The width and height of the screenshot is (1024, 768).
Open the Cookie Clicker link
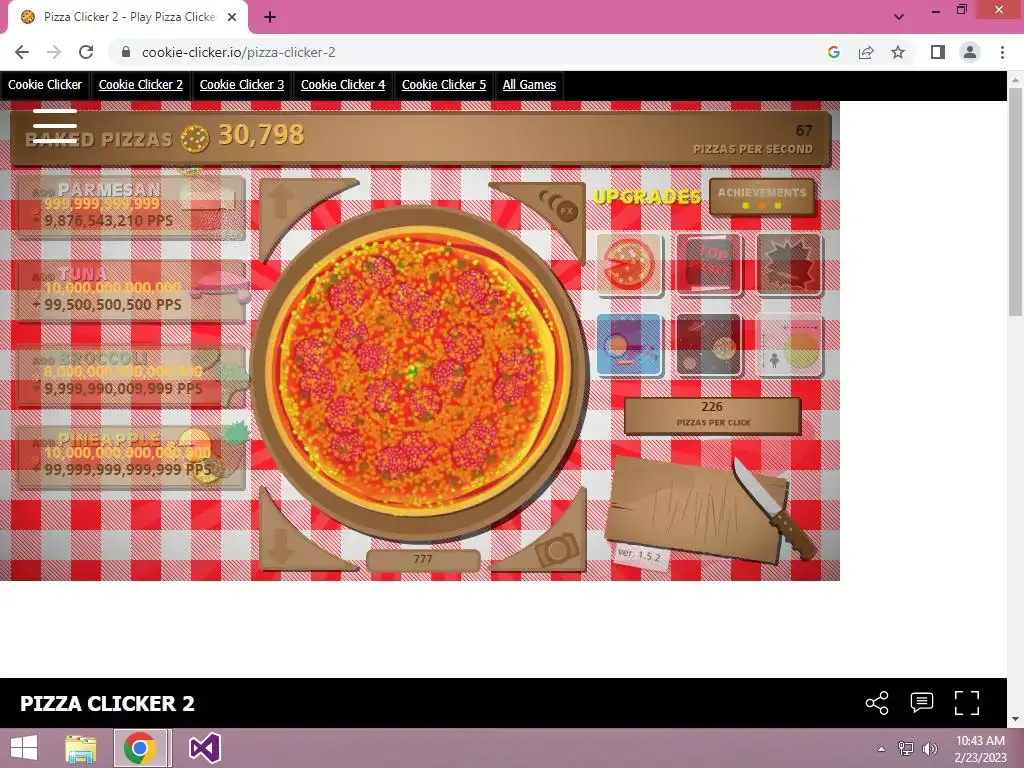(45, 85)
